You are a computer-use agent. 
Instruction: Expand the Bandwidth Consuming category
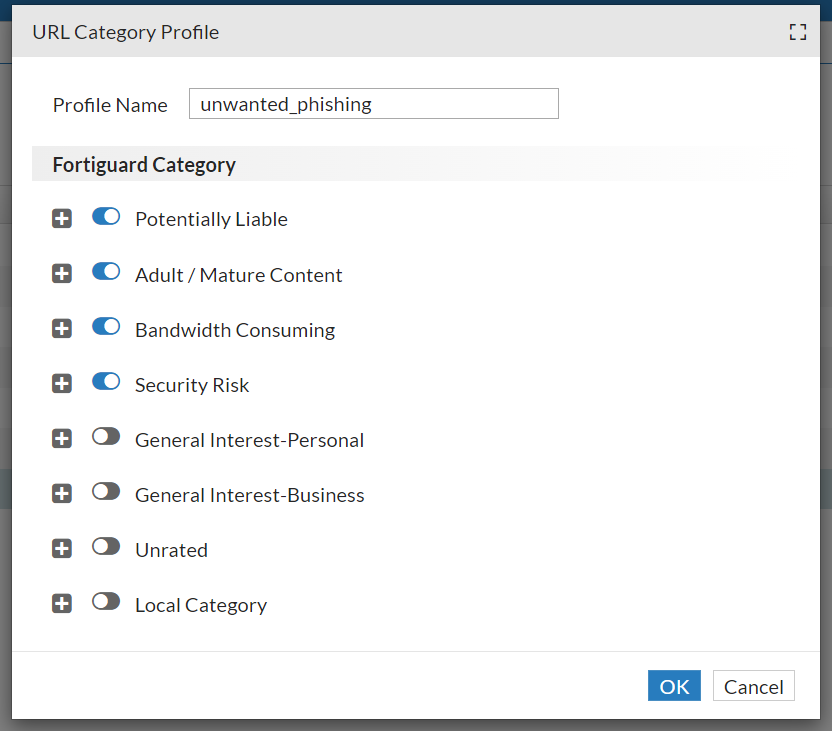tap(62, 329)
